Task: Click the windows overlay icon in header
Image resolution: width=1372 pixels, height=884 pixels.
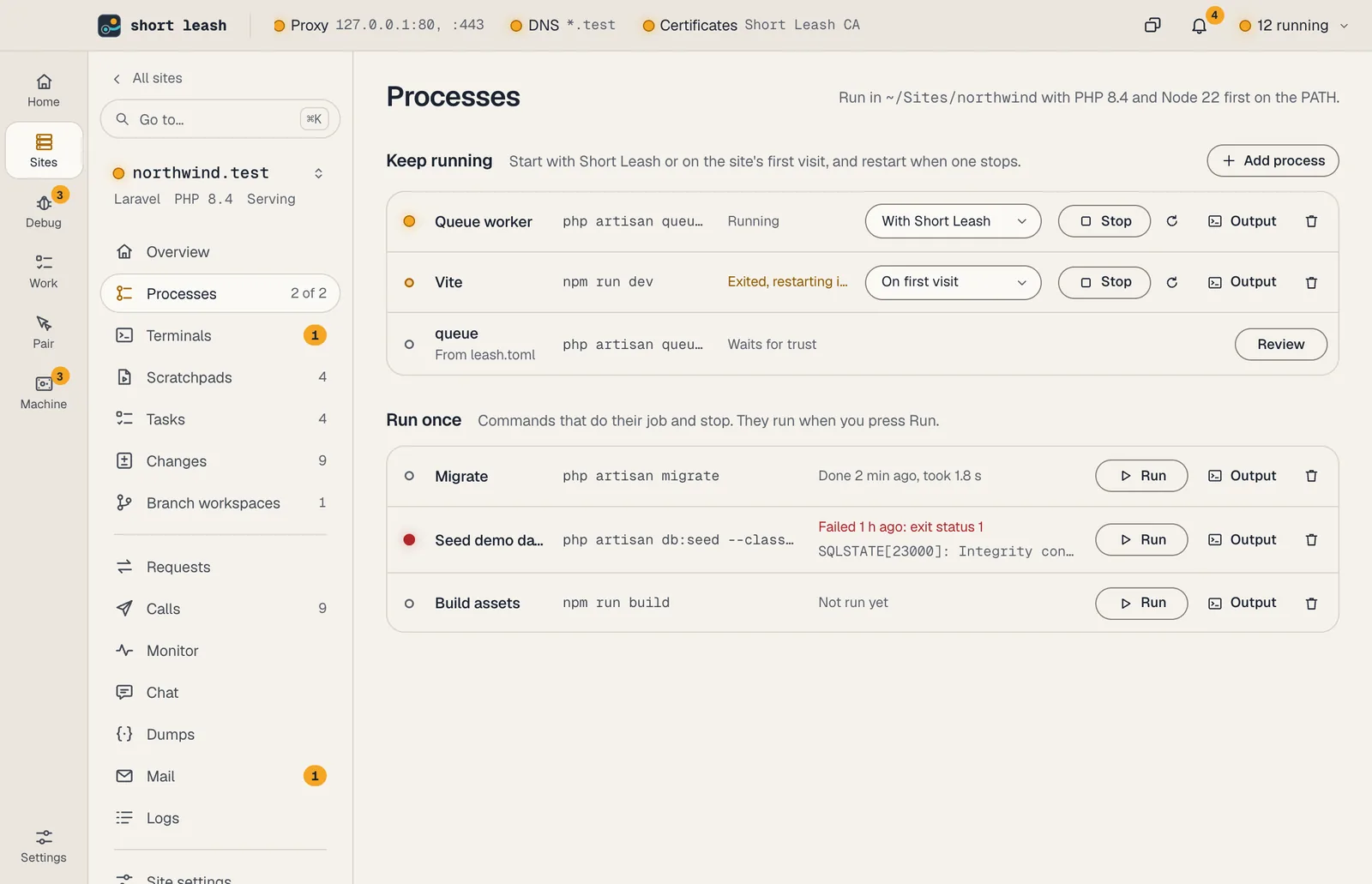Action: click(1152, 26)
